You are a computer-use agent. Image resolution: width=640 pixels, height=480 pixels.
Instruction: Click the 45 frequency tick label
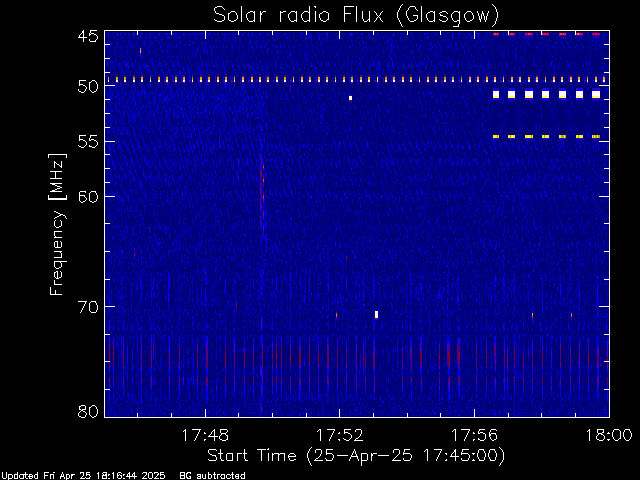coord(88,36)
